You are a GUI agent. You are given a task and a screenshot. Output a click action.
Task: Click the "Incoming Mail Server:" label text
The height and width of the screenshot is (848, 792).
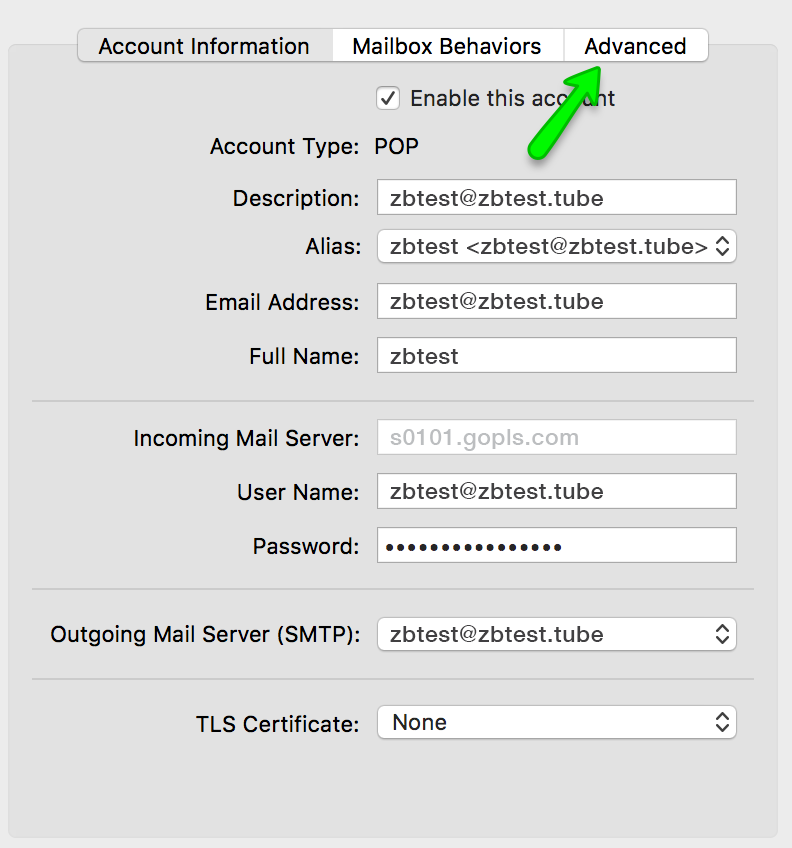point(246,438)
